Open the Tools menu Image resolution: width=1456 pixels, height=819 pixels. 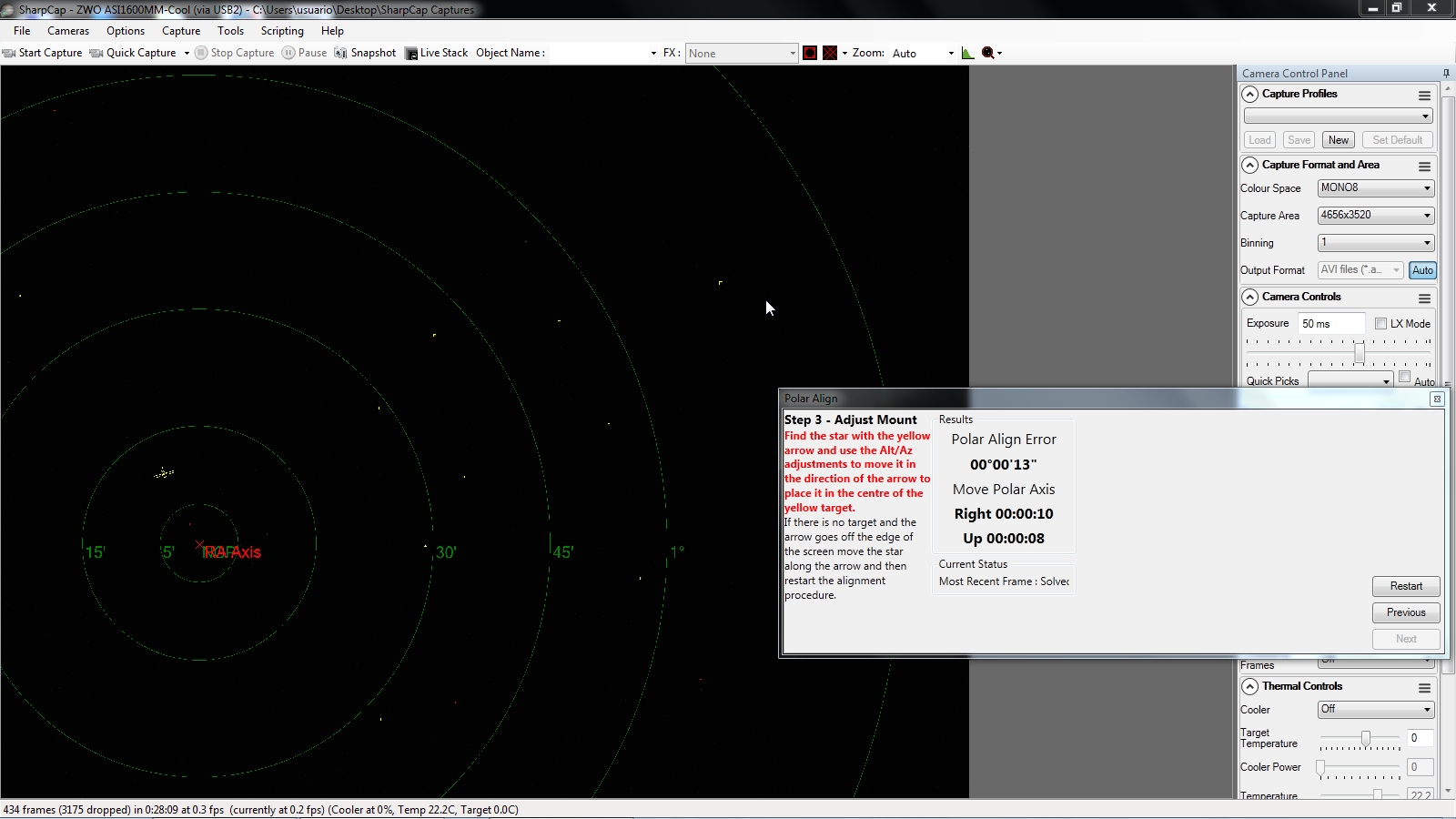tap(231, 30)
